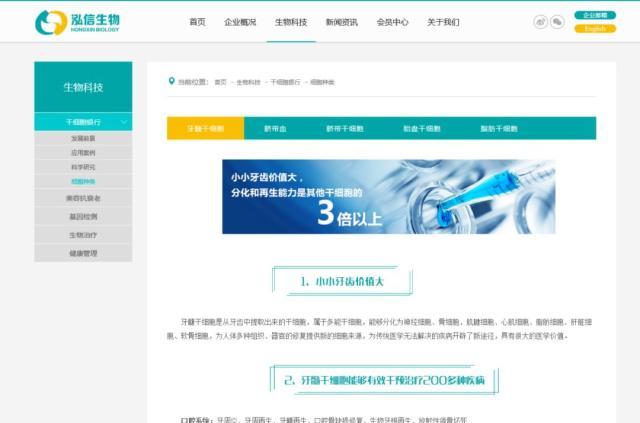Open the Weibo social icon

point(540,22)
